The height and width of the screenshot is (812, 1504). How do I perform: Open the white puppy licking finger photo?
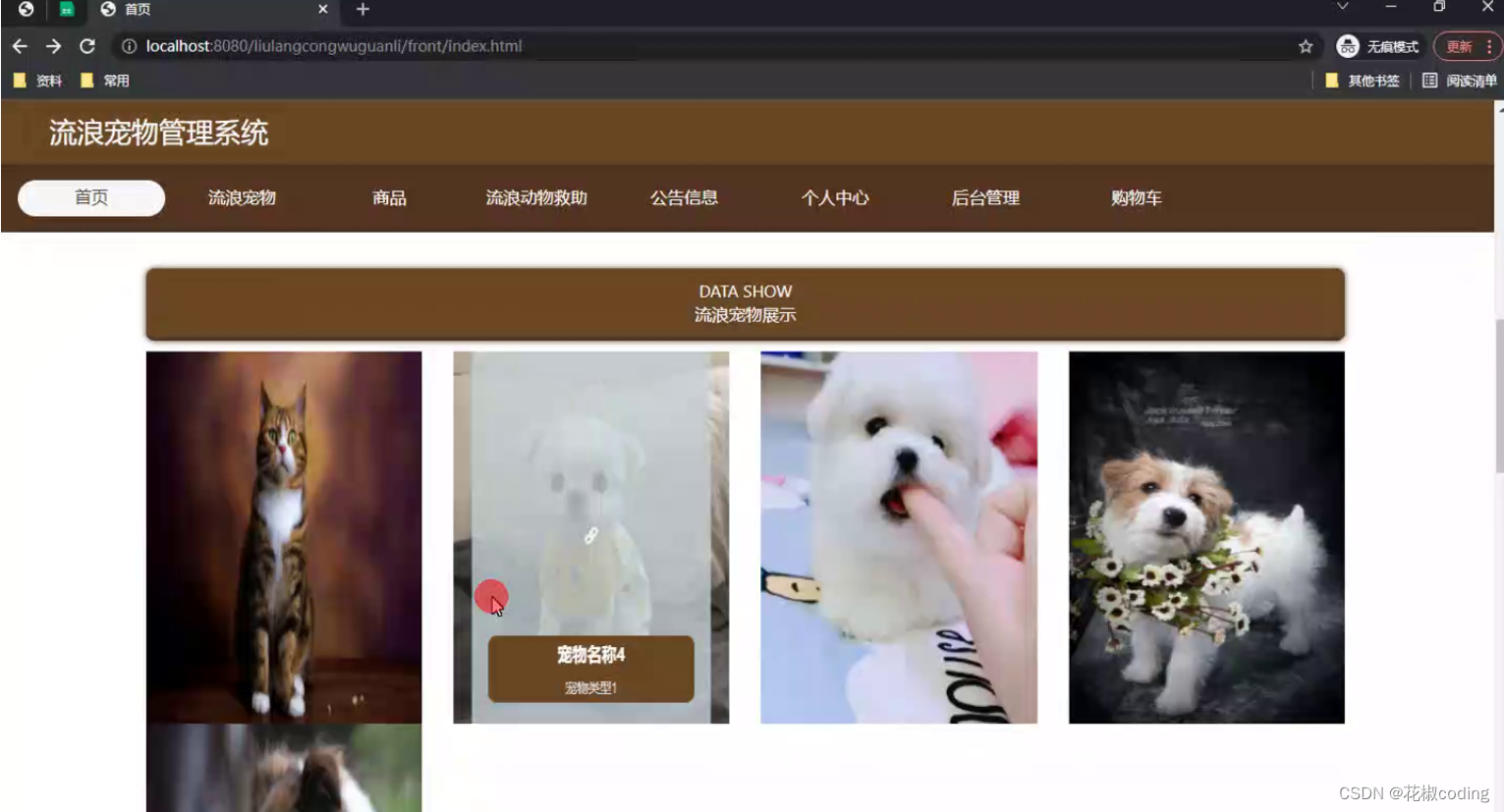coord(899,537)
